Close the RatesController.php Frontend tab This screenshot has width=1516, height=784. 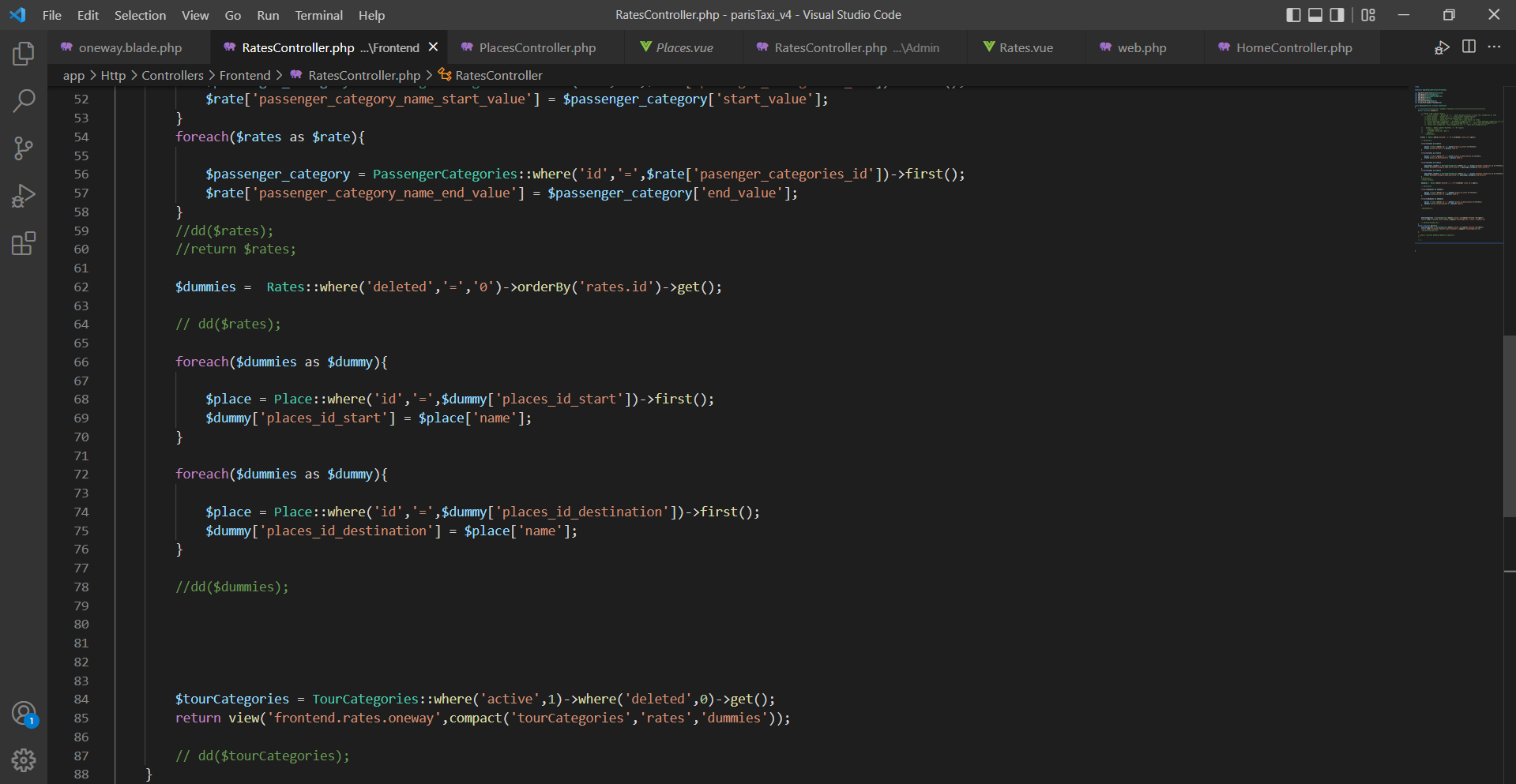click(x=433, y=47)
